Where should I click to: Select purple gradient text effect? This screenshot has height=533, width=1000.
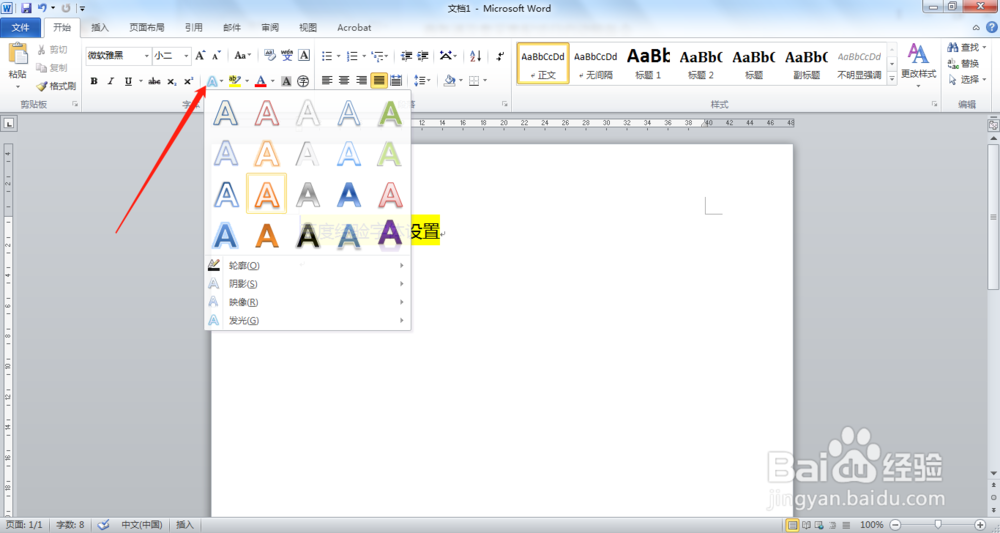pos(390,234)
